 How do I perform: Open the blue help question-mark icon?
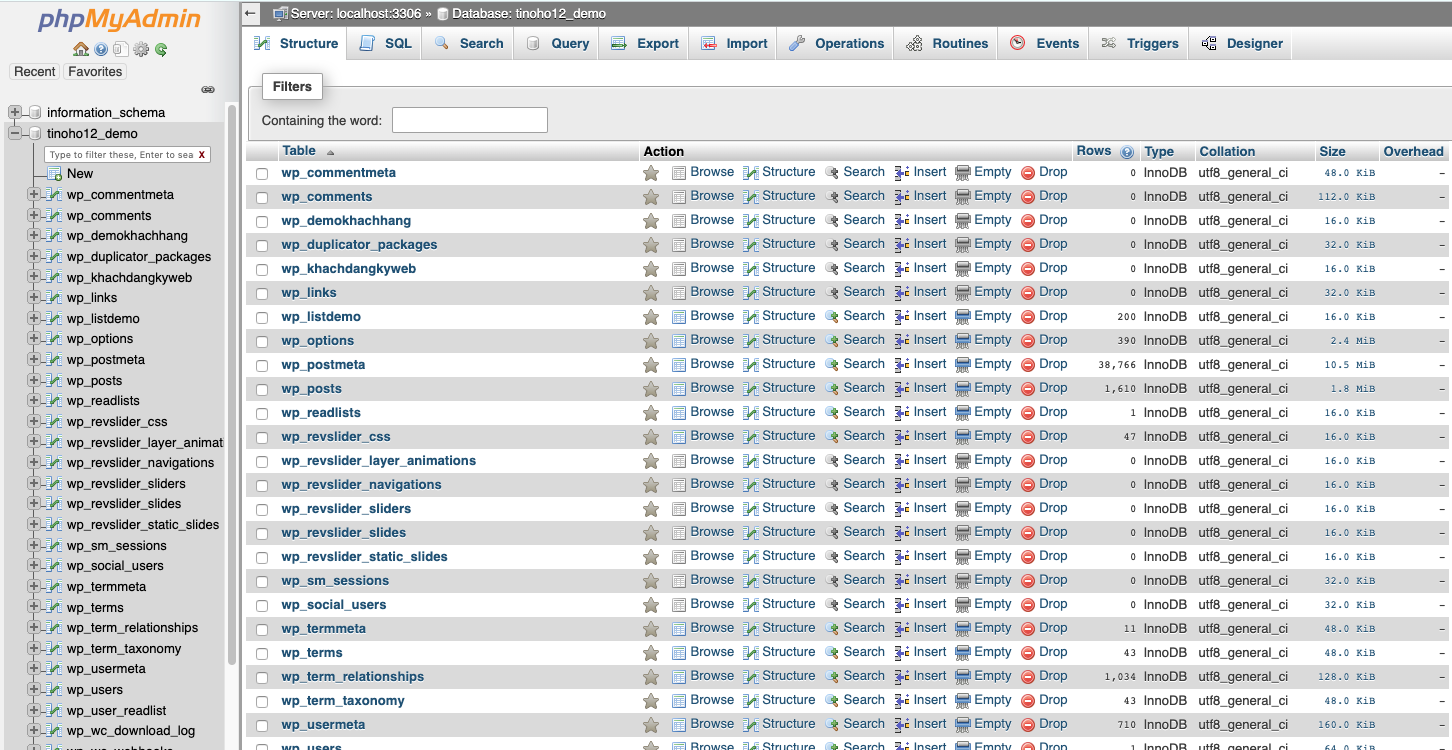[x=101, y=48]
